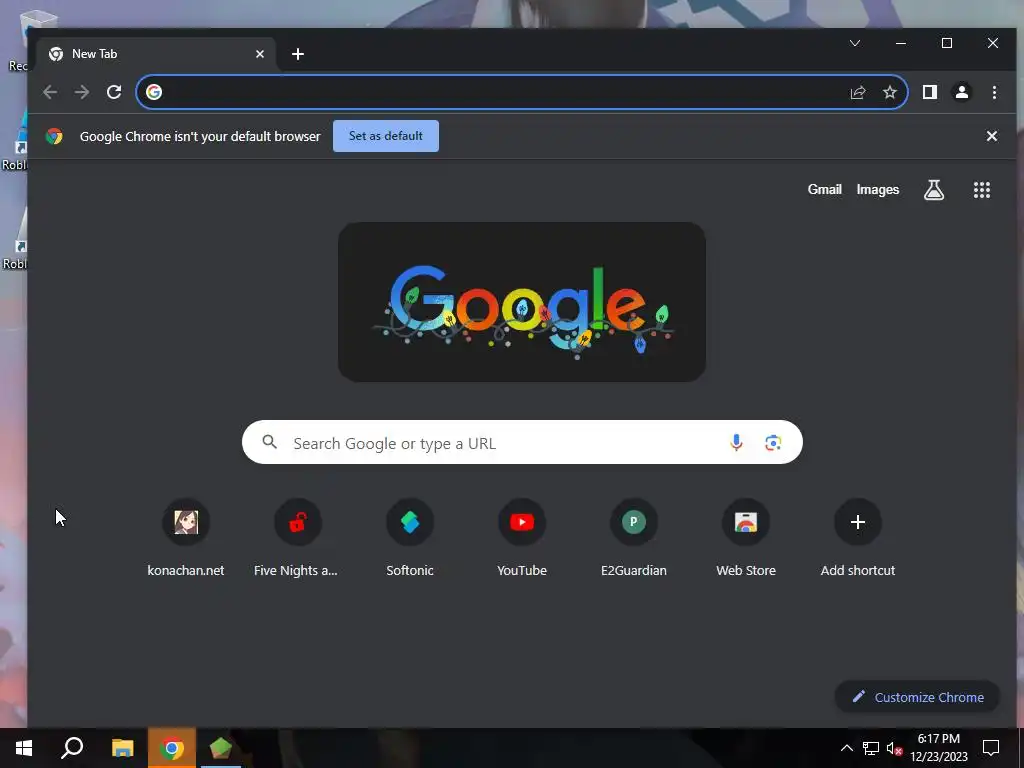Focus the Search Google or type a URL box
Viewport: 1024px width, 768px height.
pyautogui.click(x=522, y=442)
